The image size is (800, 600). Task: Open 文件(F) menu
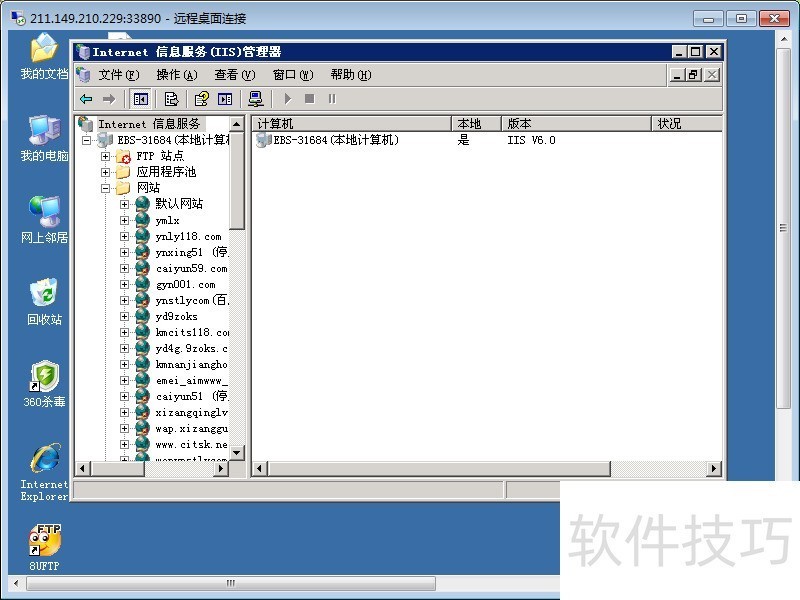[x=118, y=75]
